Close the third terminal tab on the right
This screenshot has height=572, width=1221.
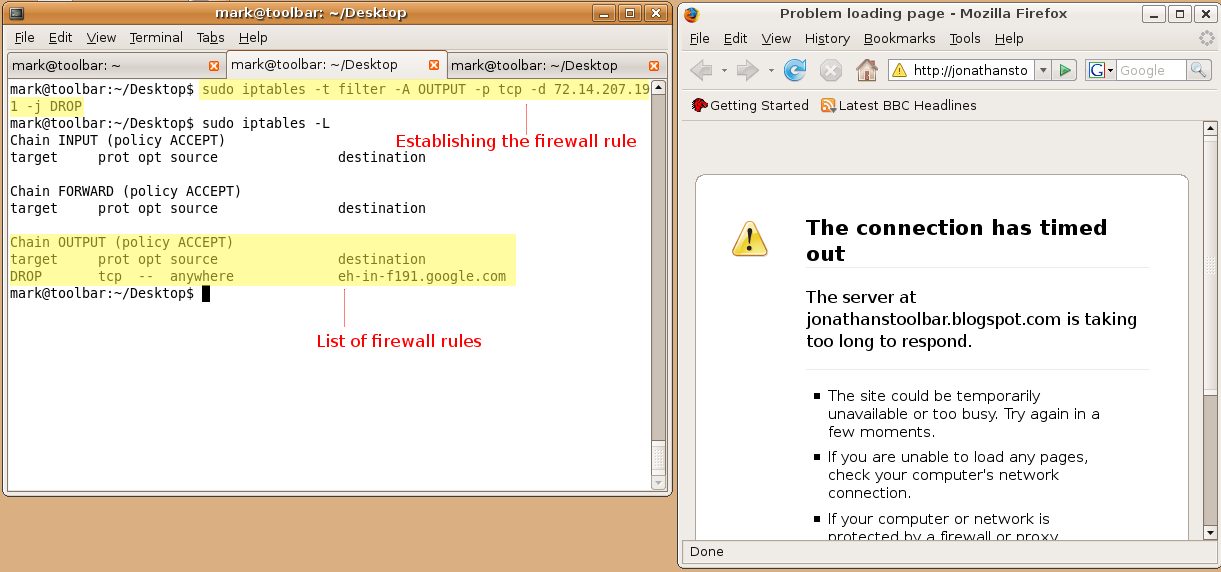(x=655, y=65)
